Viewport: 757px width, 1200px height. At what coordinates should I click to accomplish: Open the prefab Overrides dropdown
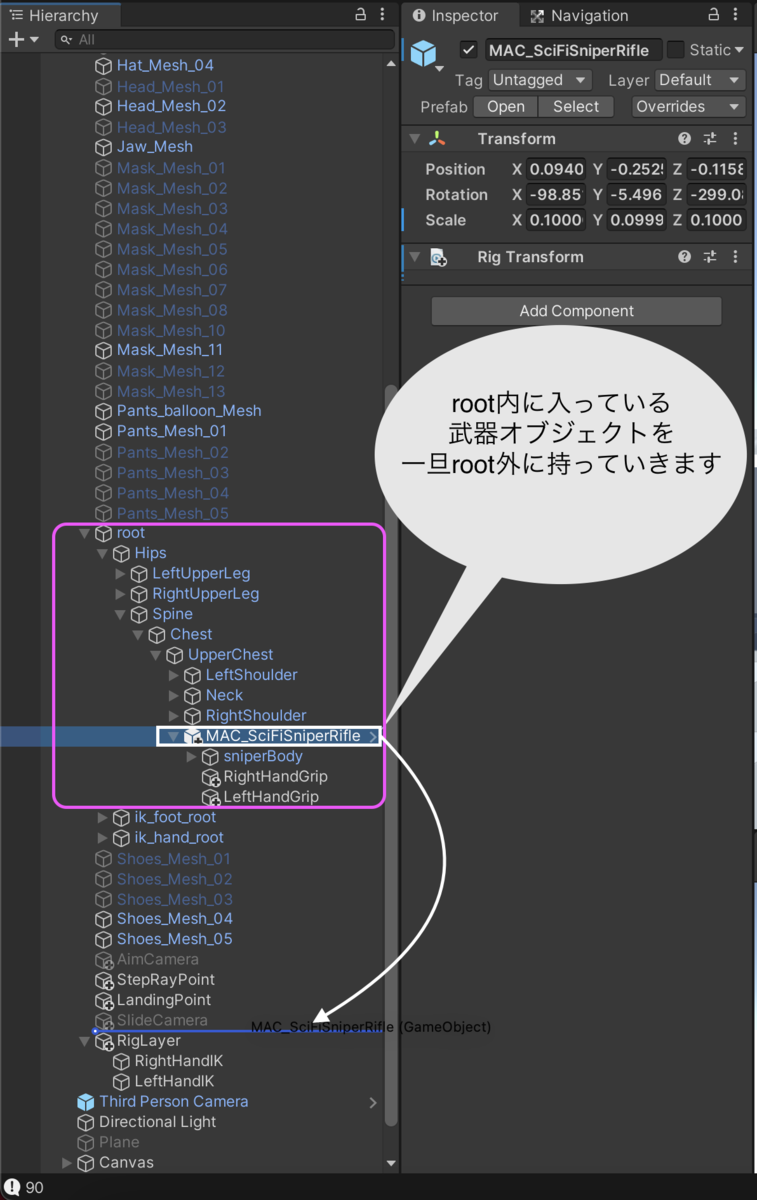tap(689, 107)
